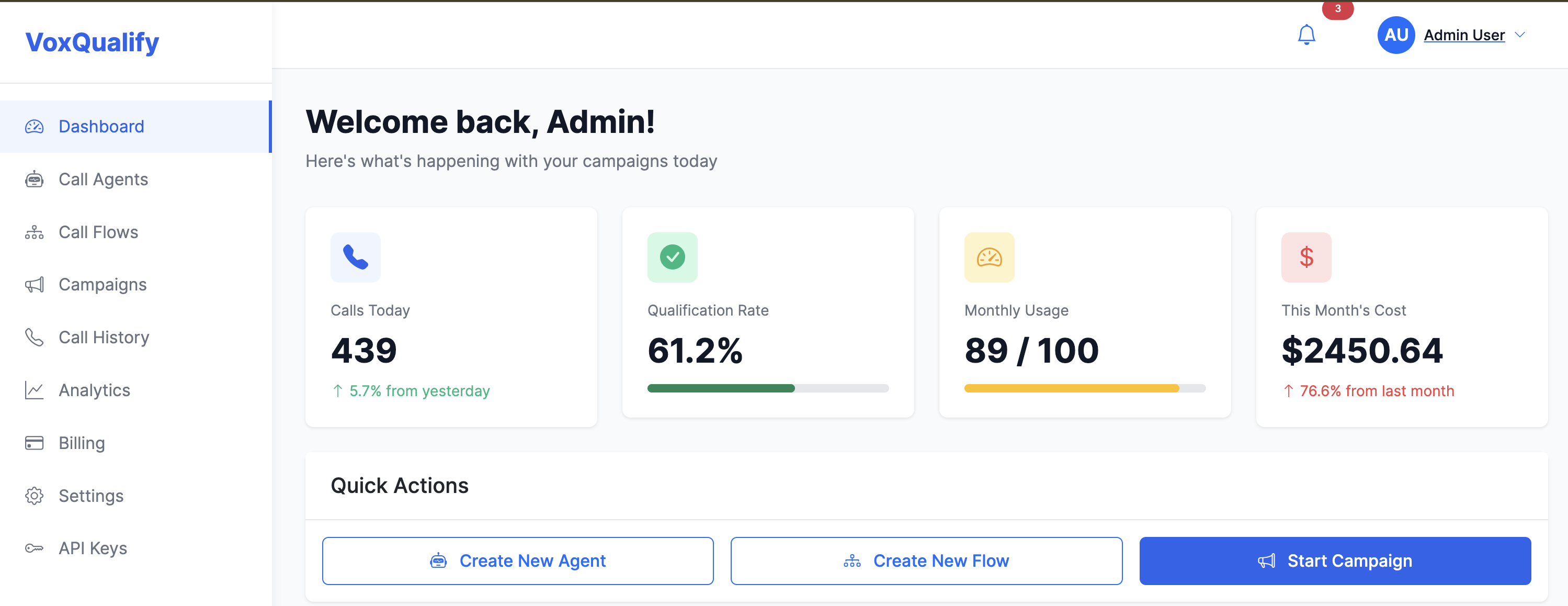Image resolution: width=1568 pixels, height=606 pixels.
Task: Select the Dashboard icon in the sidebar
Action: click(35, 127)
